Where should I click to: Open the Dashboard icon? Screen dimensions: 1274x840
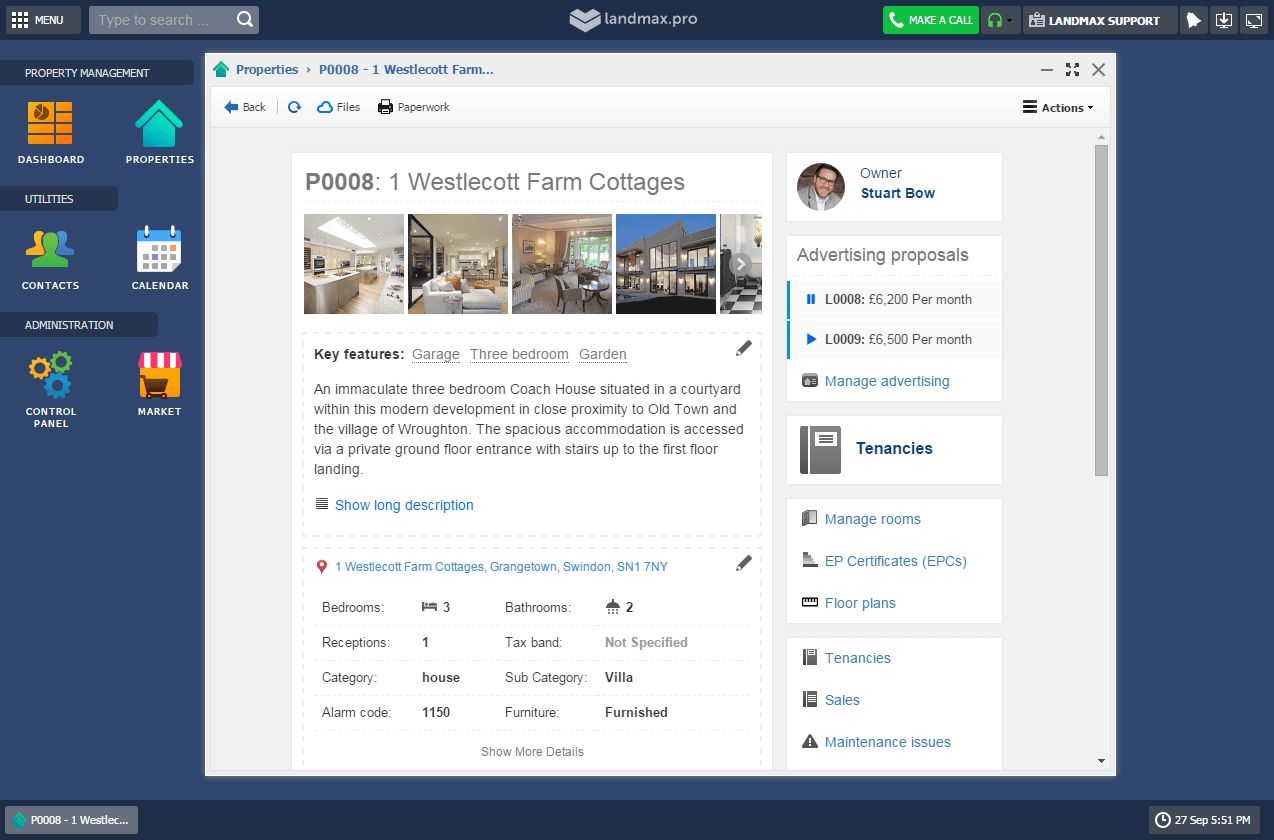(50, 124)
